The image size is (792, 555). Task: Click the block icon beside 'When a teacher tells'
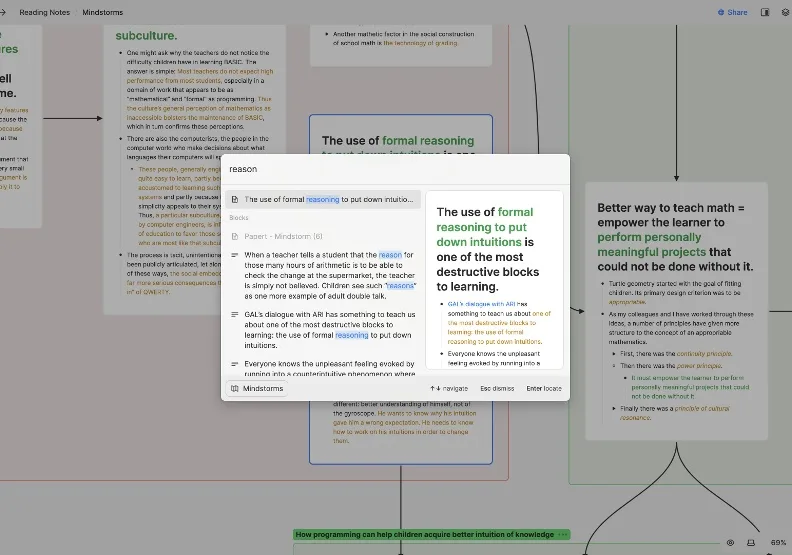click(x=235, y=255)
